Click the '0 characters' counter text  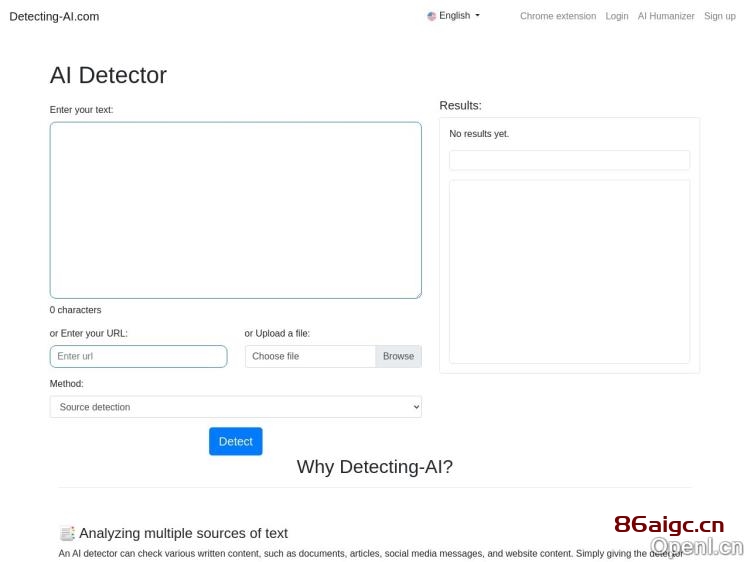tap(76, 310)
